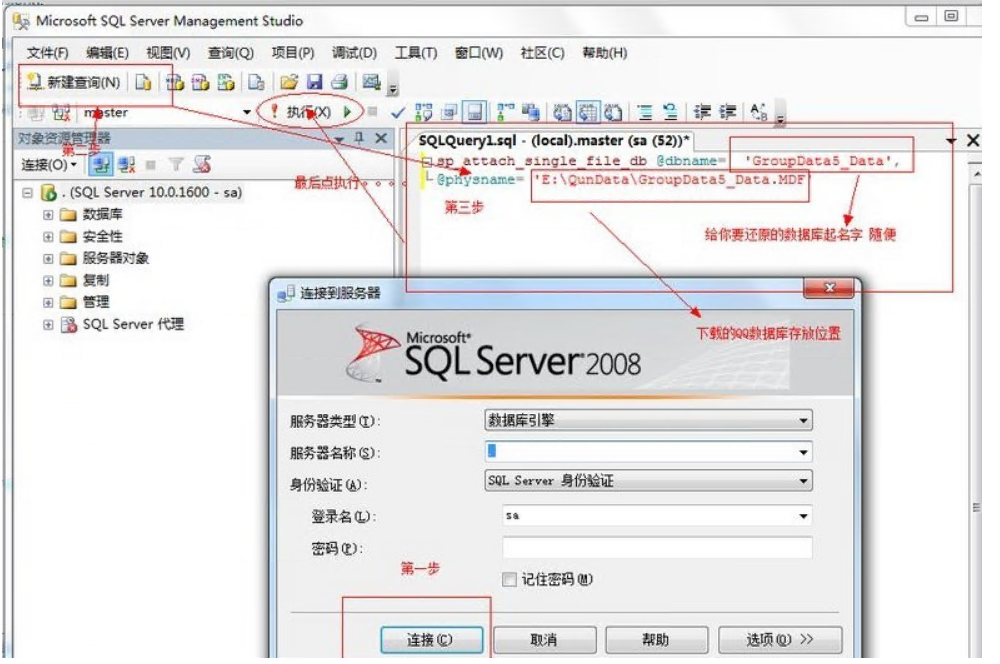Pin the Object Explorer panel with pushpin icon
This screenshot has height=664, width=1000.
[x=359, y=138]
